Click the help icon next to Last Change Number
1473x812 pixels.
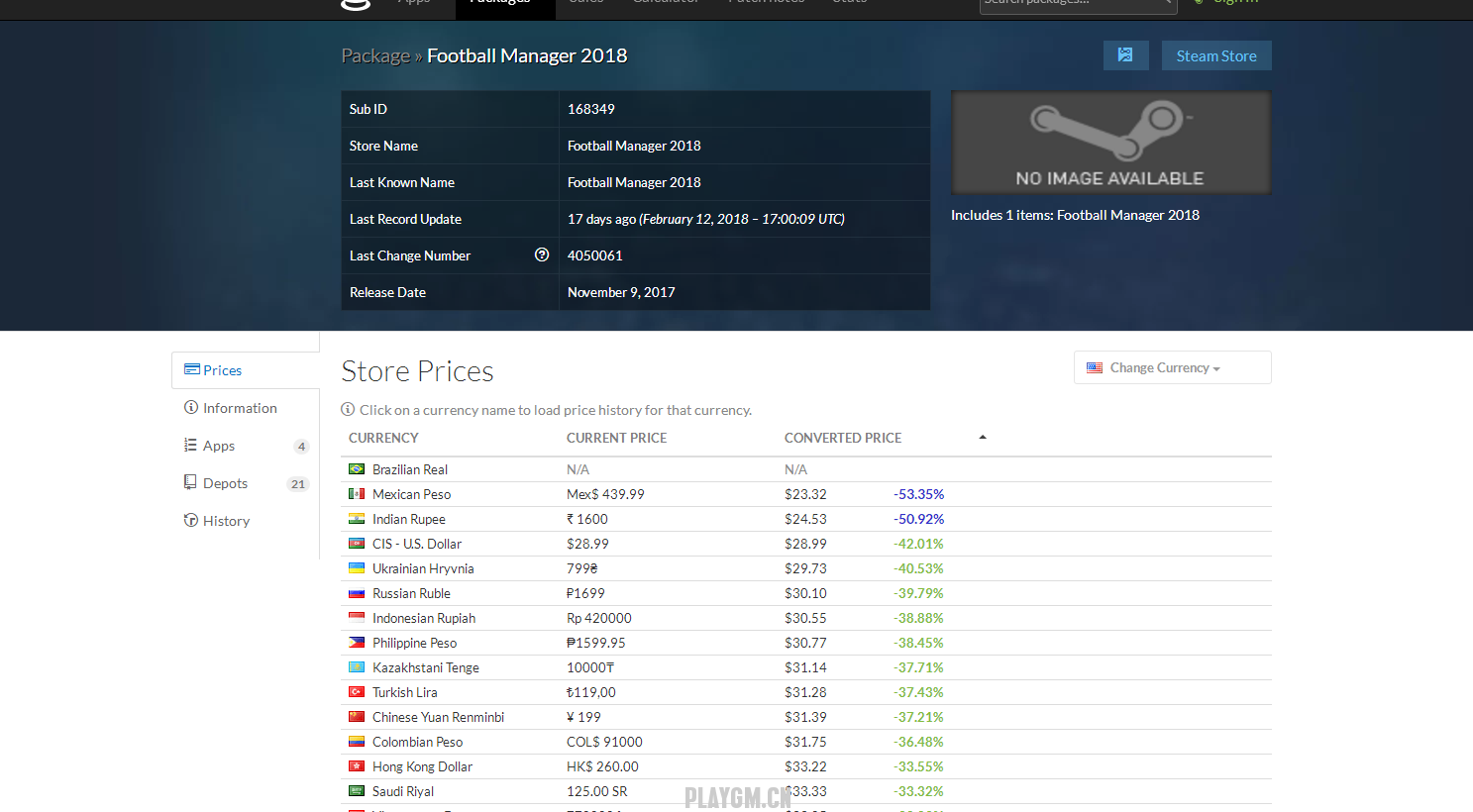pyautogui.click(x=542, y=254)
